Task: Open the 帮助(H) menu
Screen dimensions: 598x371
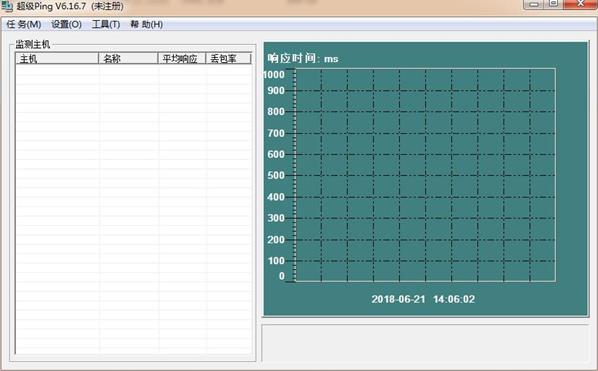Action: click(146, 24)
